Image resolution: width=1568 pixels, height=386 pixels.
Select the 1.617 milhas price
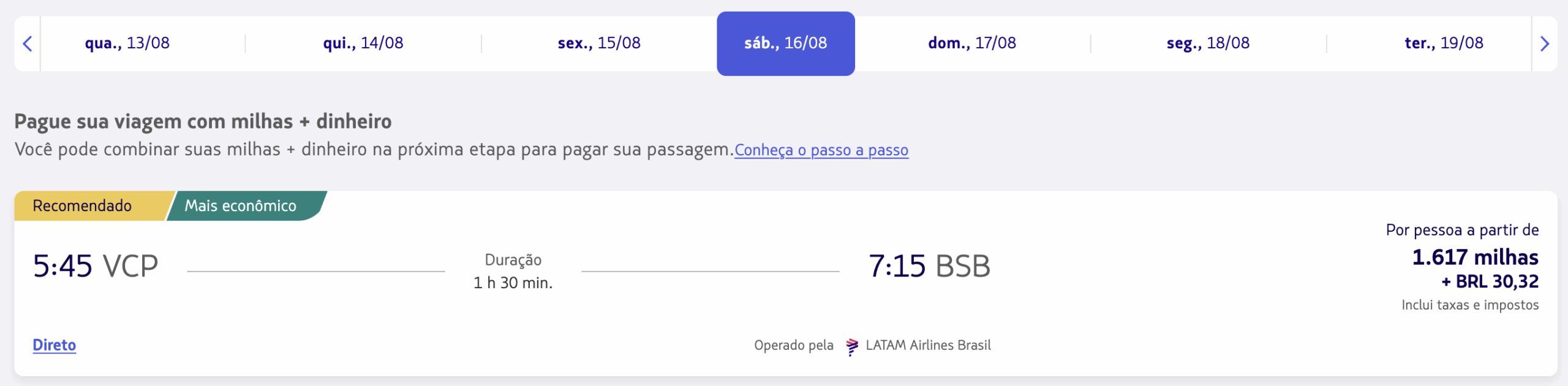[1475, 257]
